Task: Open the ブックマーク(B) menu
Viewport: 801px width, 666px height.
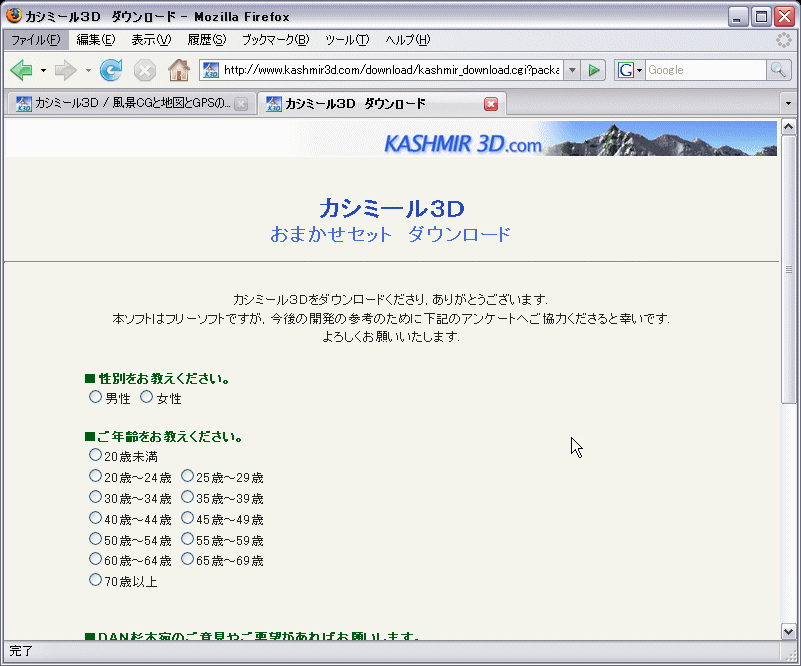Action: 275,40
